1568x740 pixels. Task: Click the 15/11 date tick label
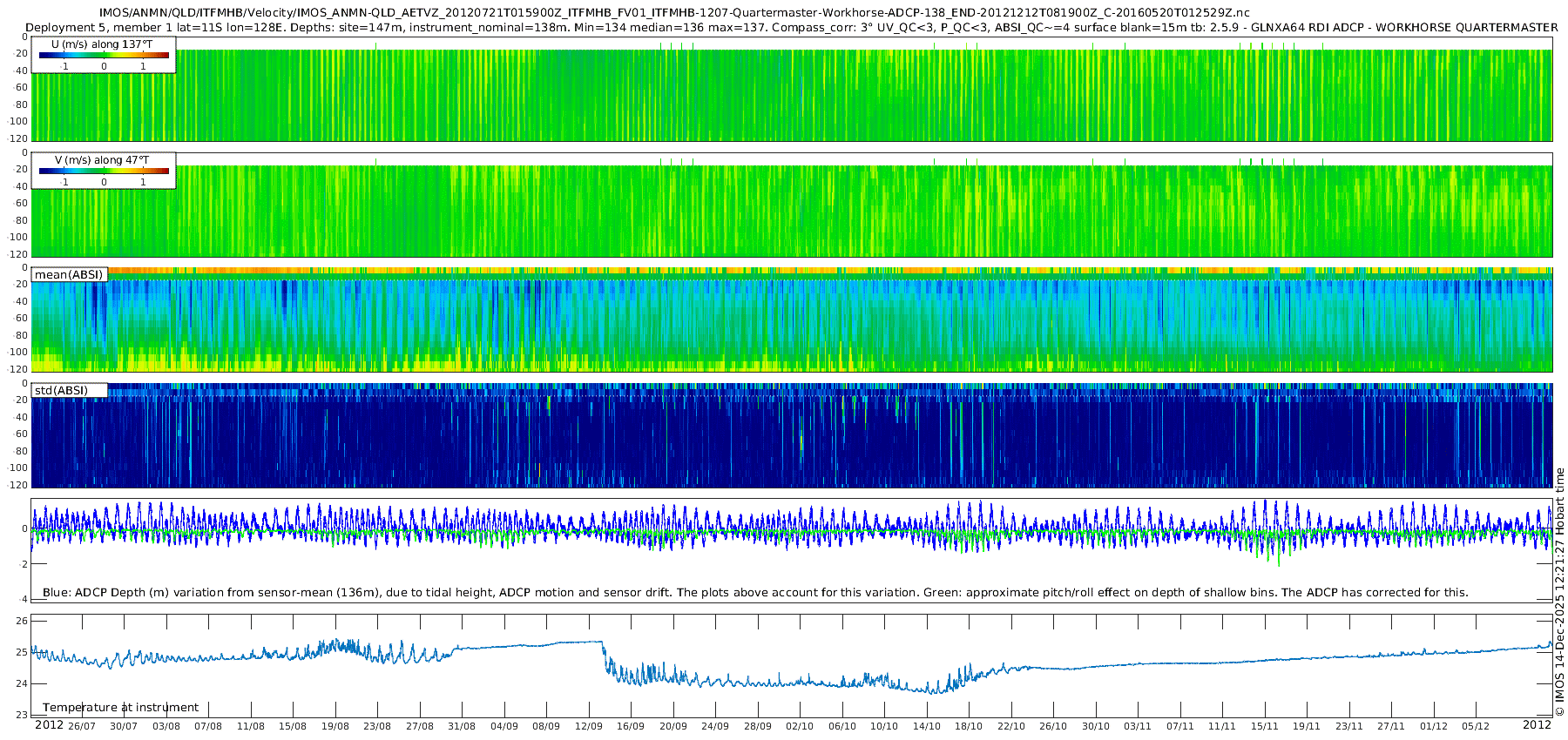(1264, 726)
